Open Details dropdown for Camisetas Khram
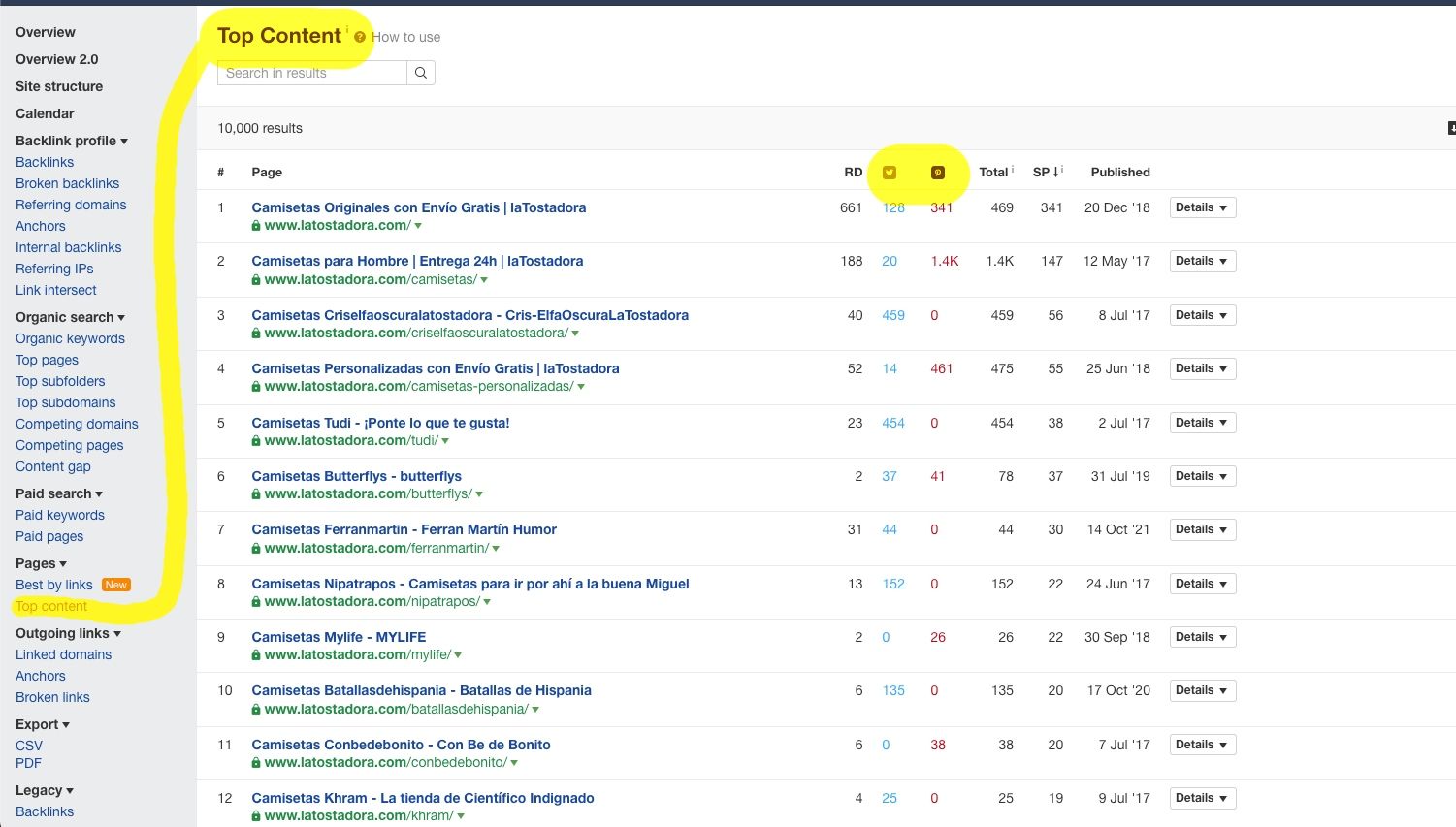This screenshot has height=827, width=1456. 1202,798
